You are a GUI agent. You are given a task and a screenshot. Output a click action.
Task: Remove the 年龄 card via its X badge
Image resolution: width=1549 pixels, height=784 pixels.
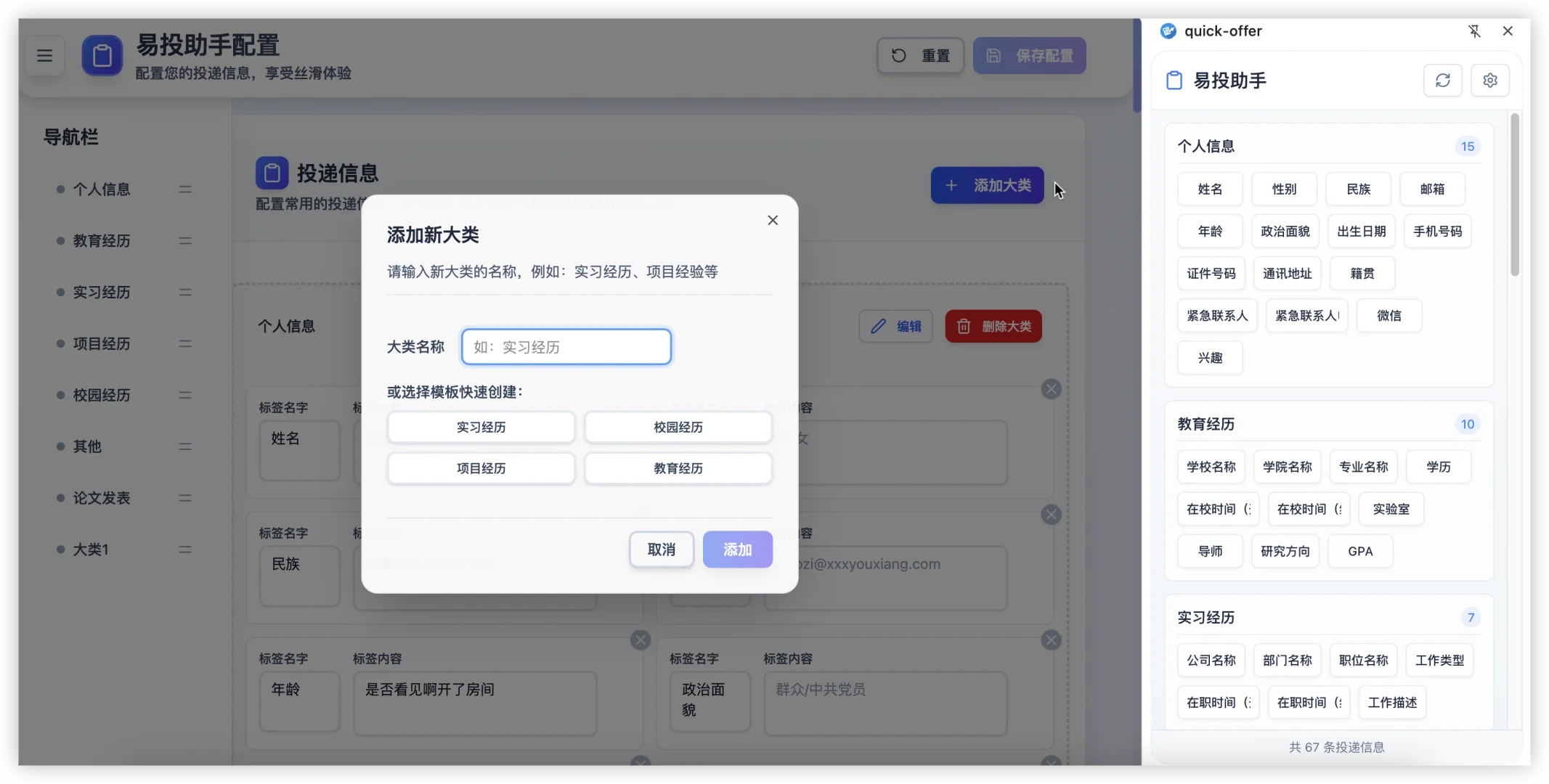640,640
